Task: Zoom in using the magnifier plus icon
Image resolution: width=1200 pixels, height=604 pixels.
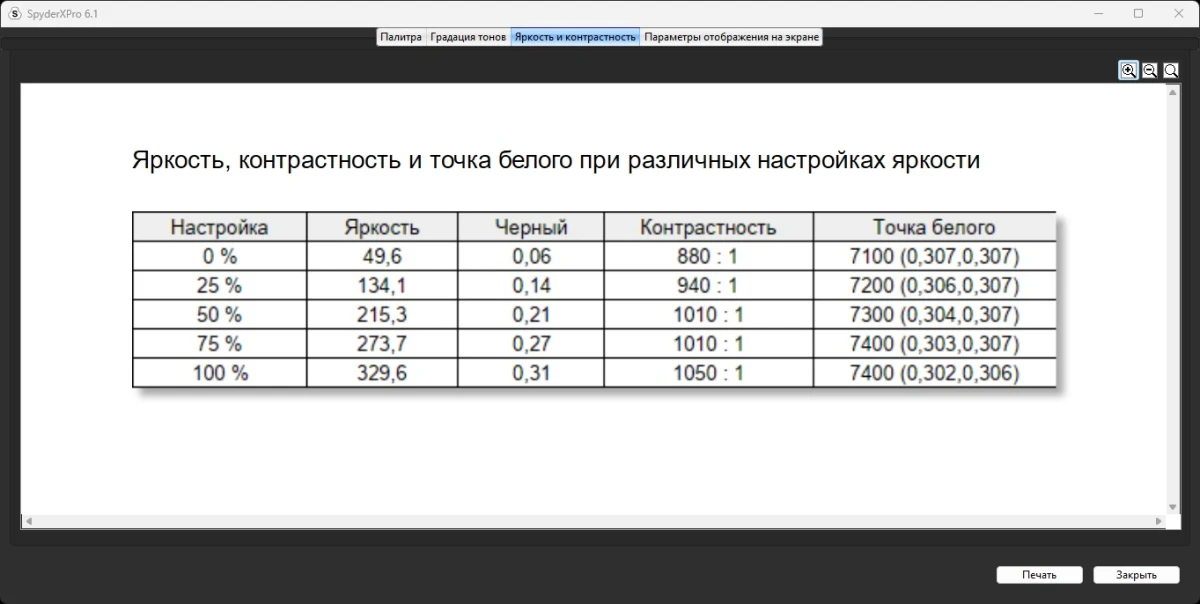Action: 1128,70
